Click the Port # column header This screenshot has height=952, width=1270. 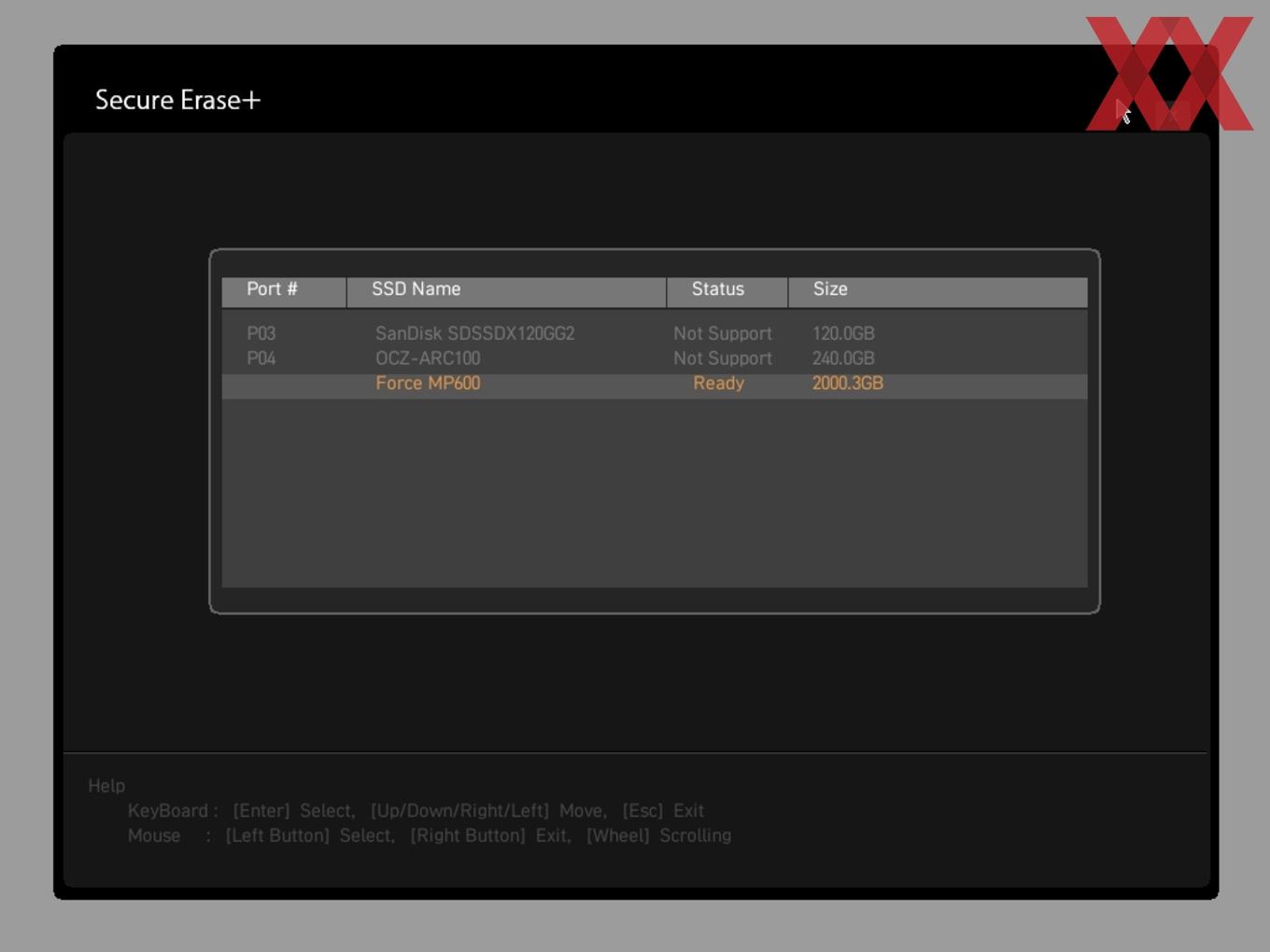tap(284, 292)
